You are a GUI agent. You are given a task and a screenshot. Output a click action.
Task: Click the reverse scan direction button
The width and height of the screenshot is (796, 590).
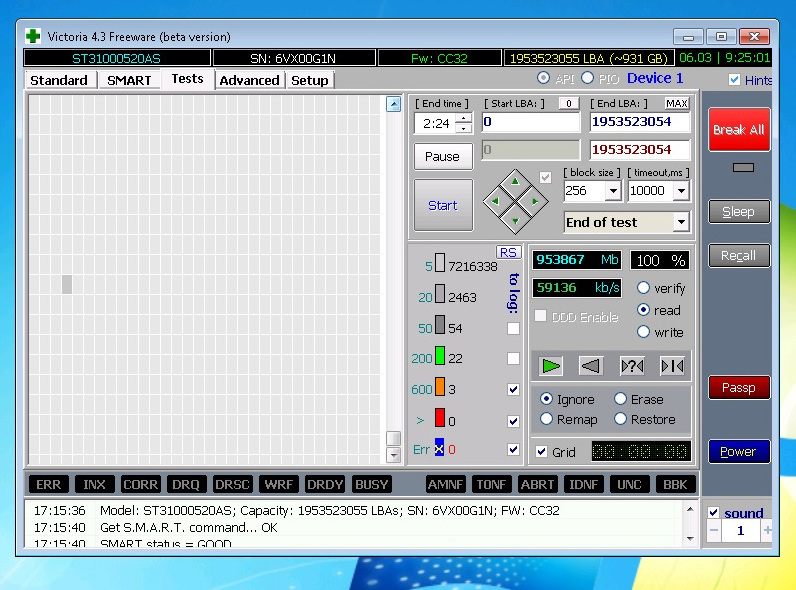pos(591,366)
